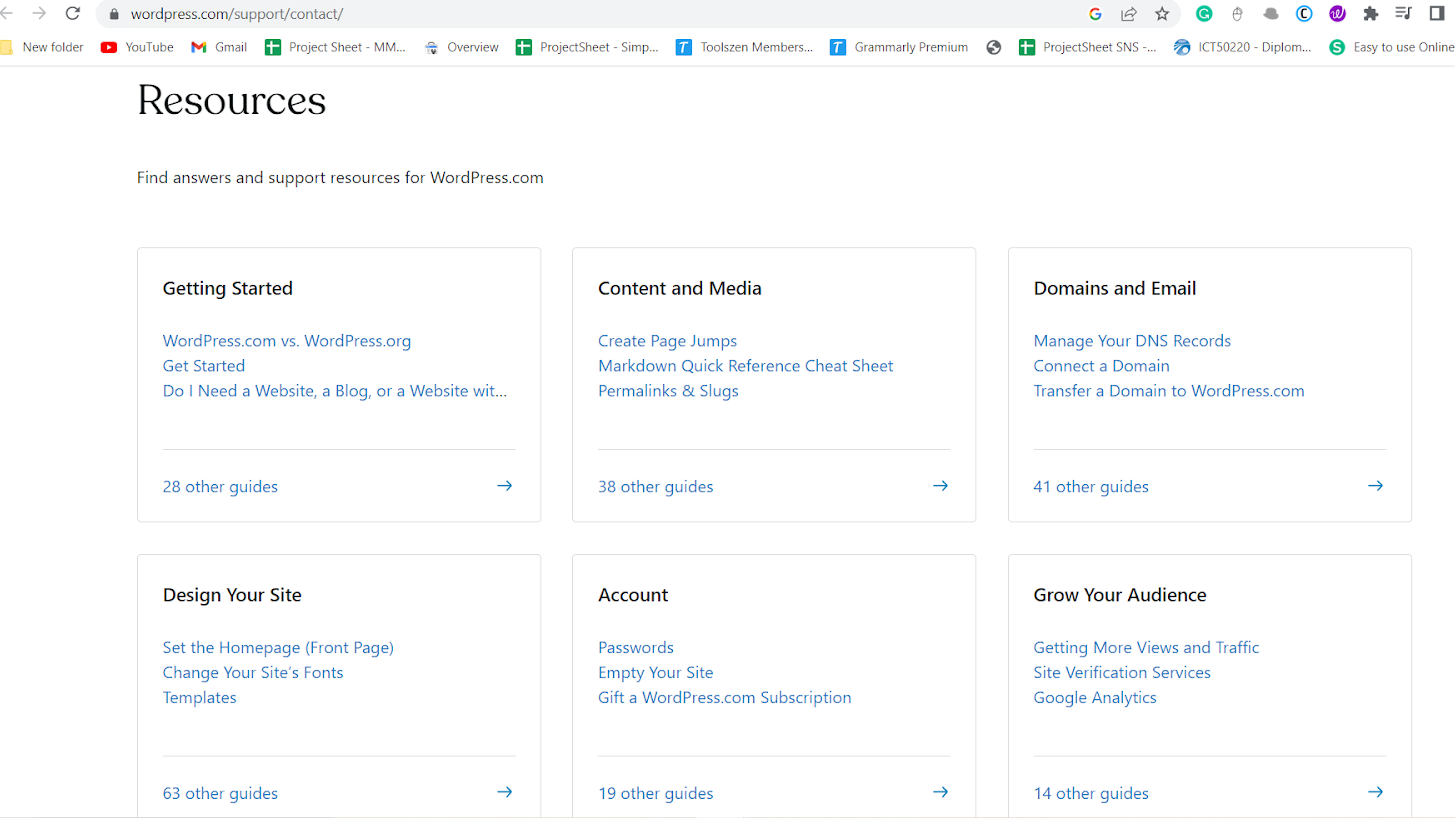Image resolution: width=1455 pixels, height=818 pixels.
Task: Open the Grammarly extension icon
Action: (x=1205, y=14)
